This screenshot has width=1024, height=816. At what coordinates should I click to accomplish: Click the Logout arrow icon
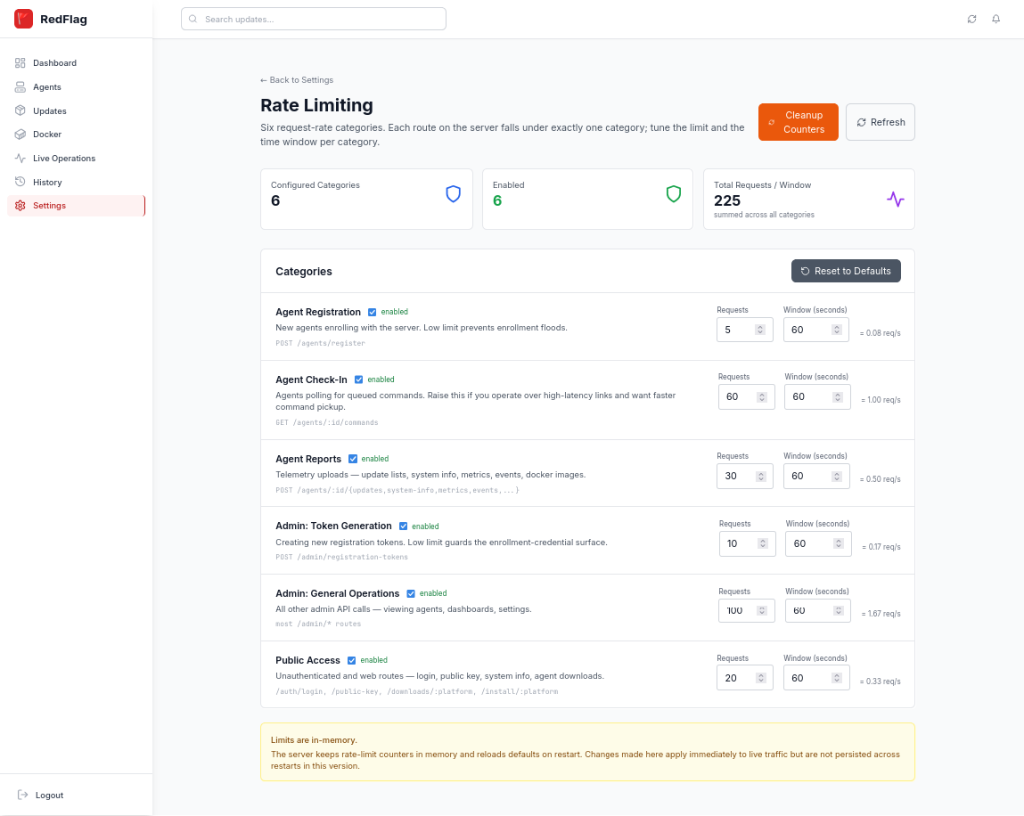[x=23, y=794]
